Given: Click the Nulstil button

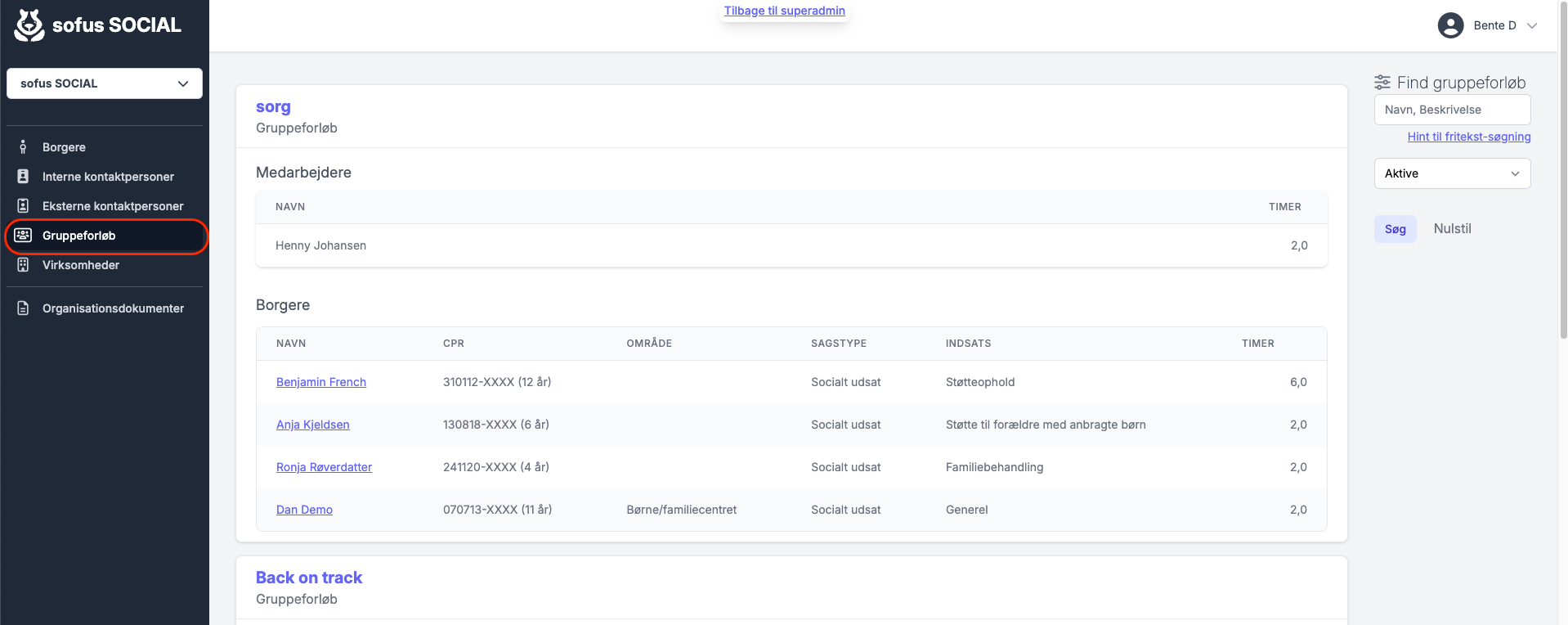Looking at the screenshot, I should [x=1452, y=229].
